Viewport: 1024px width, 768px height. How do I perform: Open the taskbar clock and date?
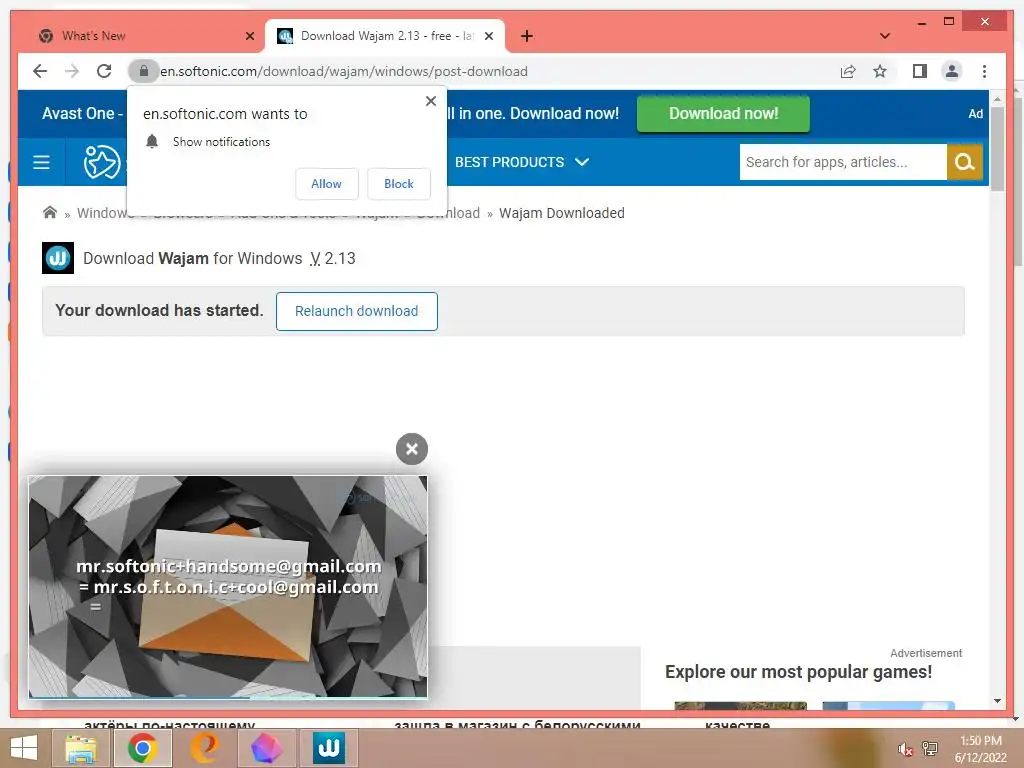tap(980, 749)
